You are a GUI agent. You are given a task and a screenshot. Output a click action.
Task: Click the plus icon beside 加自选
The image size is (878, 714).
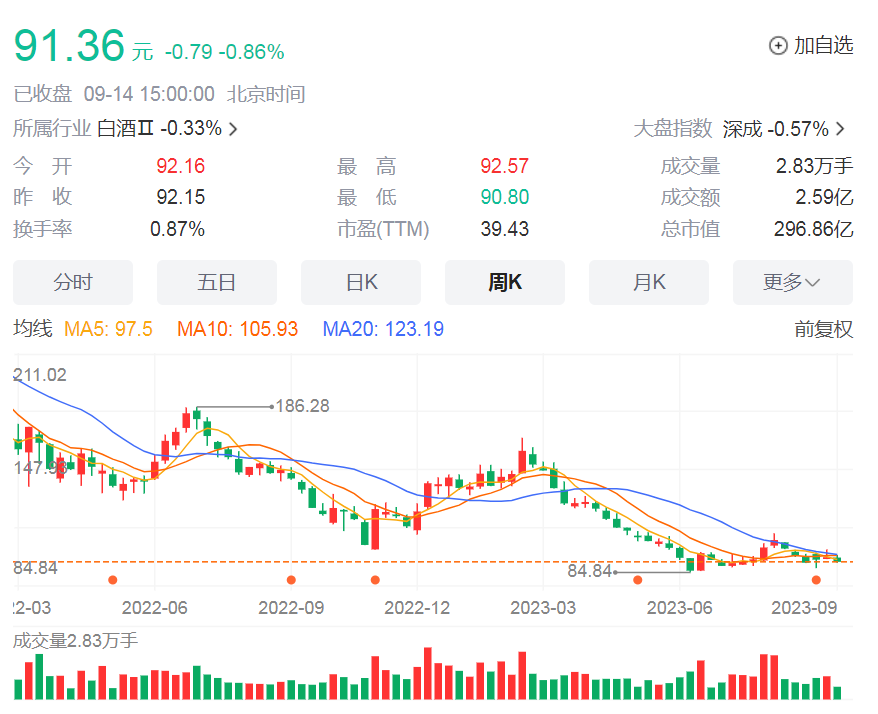pos(778,45)
